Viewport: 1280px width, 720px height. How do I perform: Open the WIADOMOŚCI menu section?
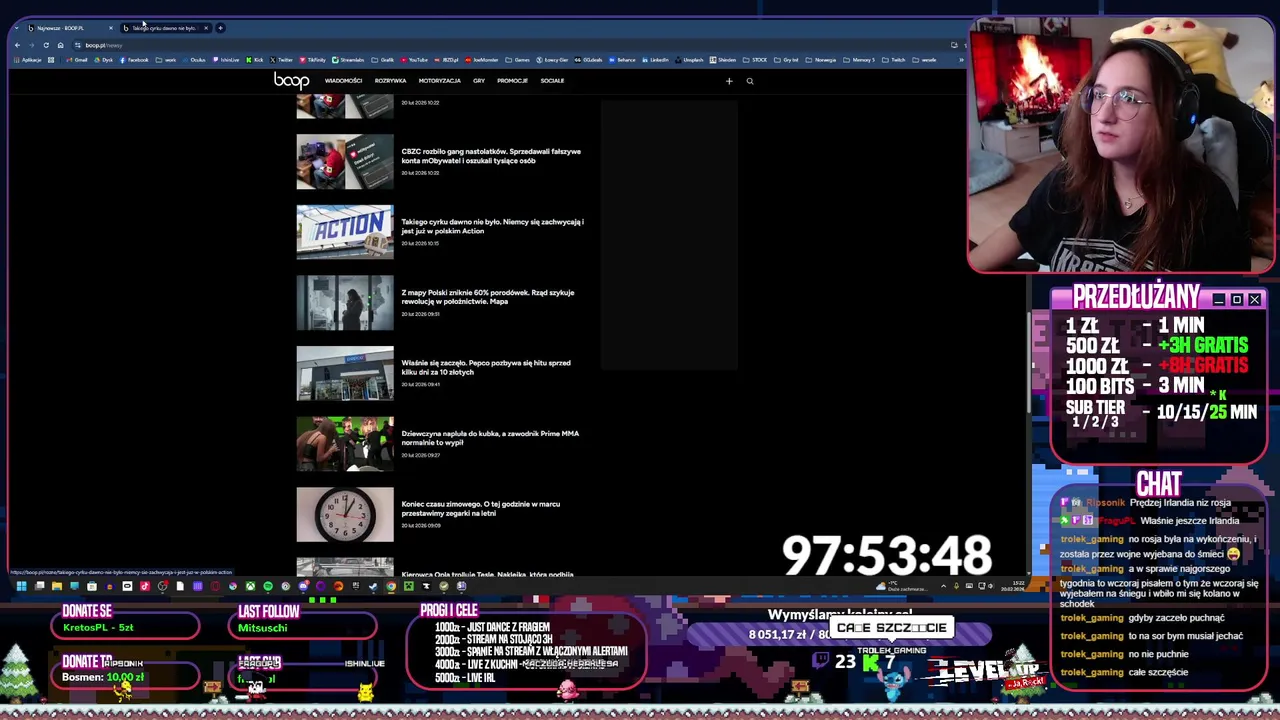[343, 81]
